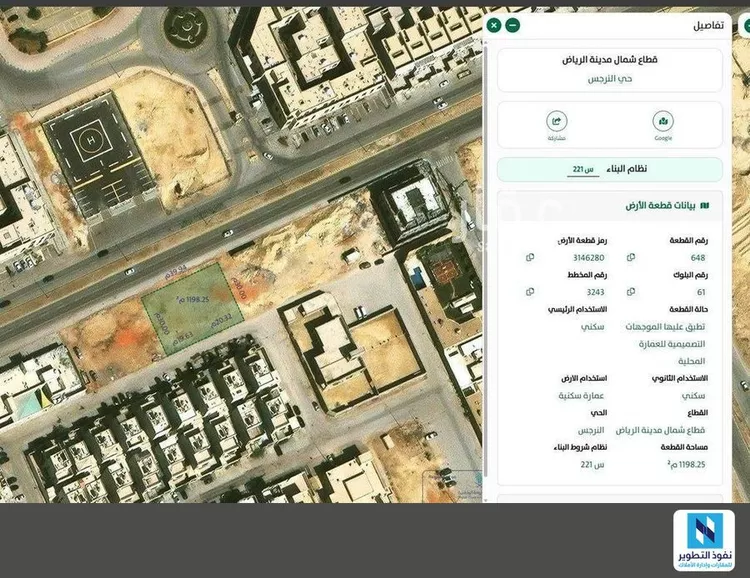Image resolution: width=750 pixels, height=578 pixels.
Task: Close the تفاصيل details panel
Action: [494, 25]
